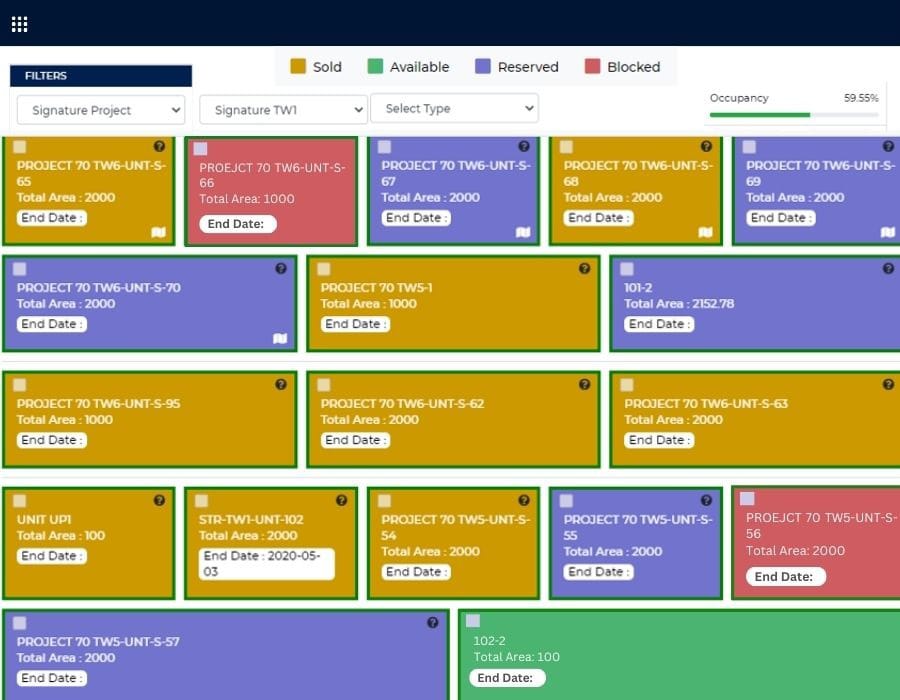Open map icon on TW6-UNT-S-67 card
This screenshot has width=900, height=700.
pyautogui.click(x=523, y=232)
